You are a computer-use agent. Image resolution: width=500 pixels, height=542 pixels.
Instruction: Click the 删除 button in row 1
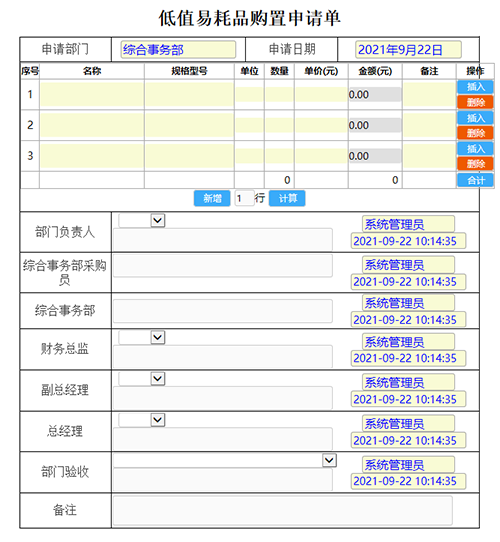(475, 102)
